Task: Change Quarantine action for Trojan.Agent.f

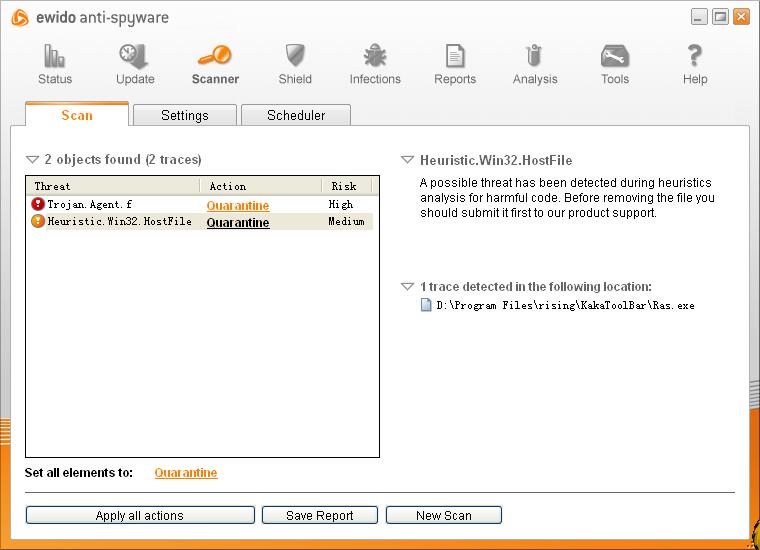Action: tap(238, 205)
